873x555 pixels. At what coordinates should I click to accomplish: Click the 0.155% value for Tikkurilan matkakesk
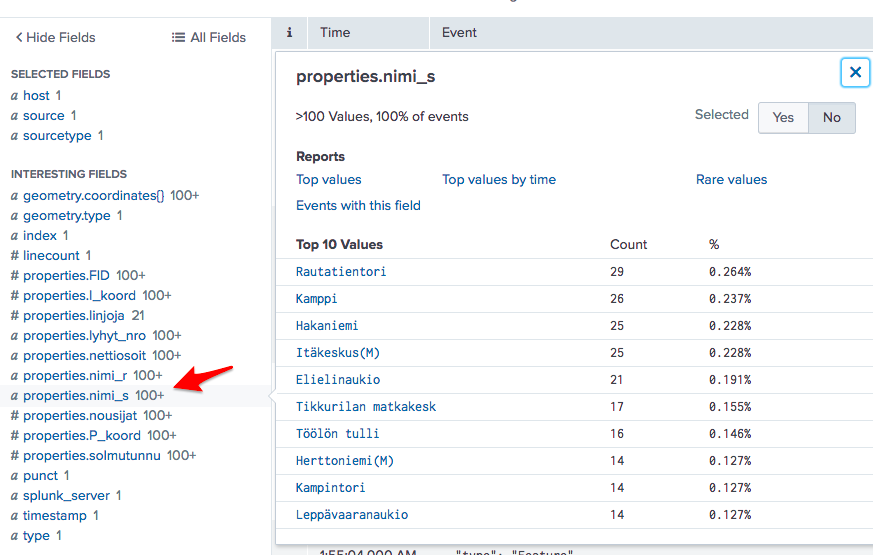[730, 407]
